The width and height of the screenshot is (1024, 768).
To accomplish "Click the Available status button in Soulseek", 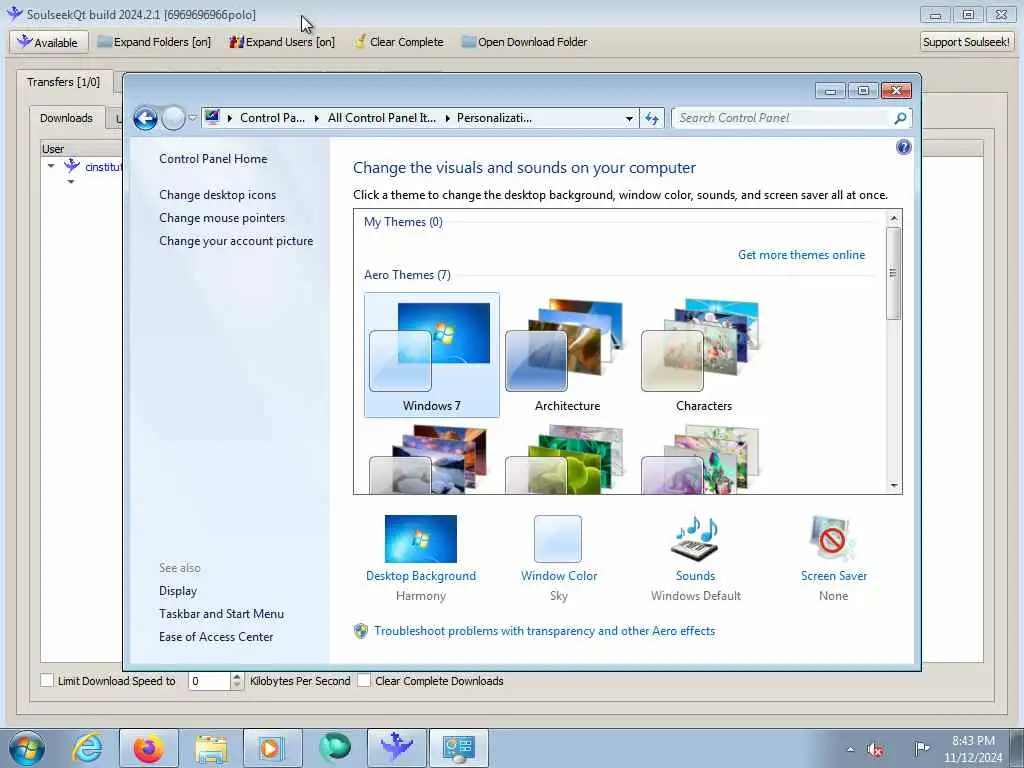I will pos(48,42).
